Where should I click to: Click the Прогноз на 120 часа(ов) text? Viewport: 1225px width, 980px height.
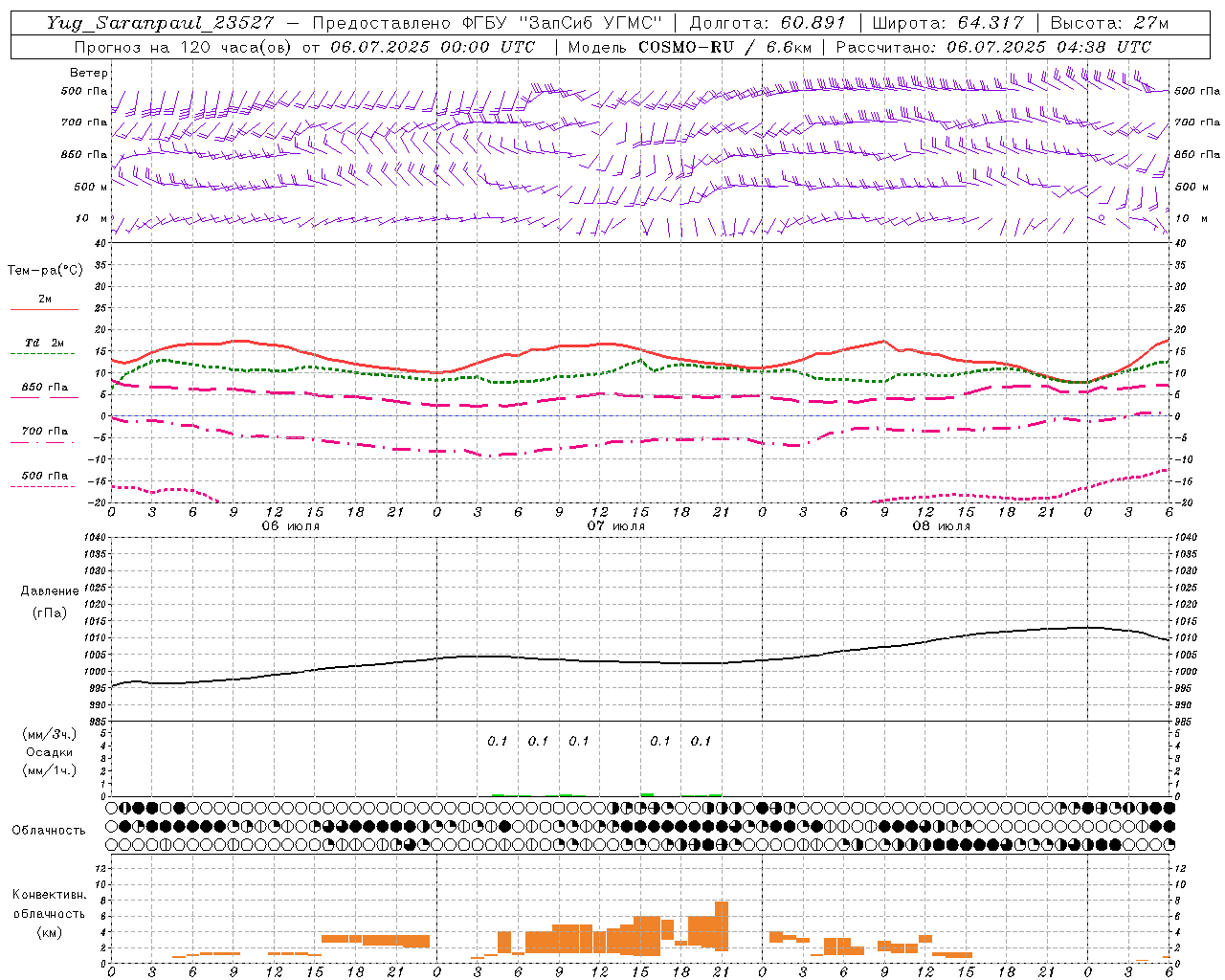pos(185,47)
